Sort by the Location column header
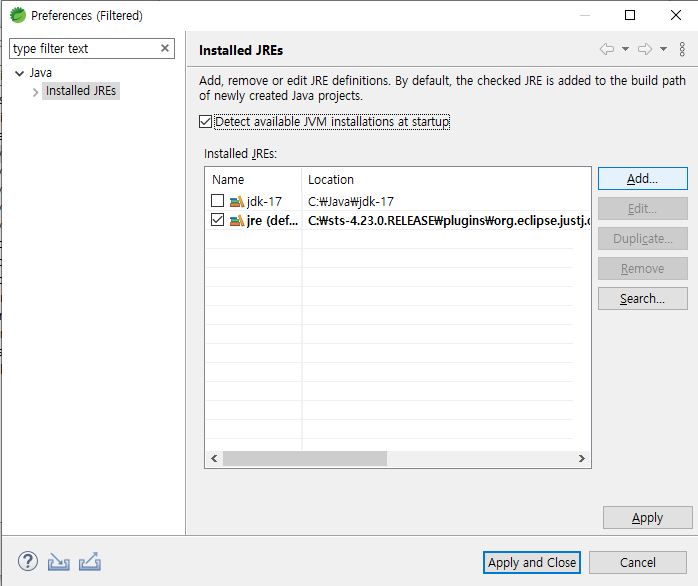This screenshot has width=698, height=586. click(446, 179)
